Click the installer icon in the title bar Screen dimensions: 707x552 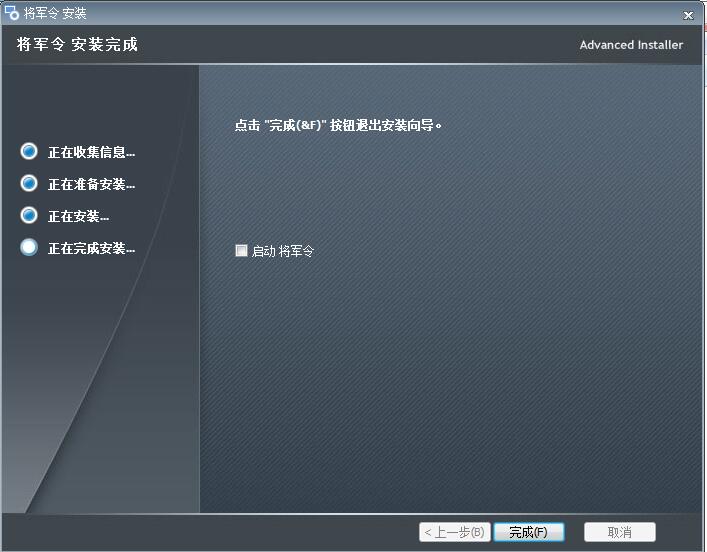pos(13,13)
